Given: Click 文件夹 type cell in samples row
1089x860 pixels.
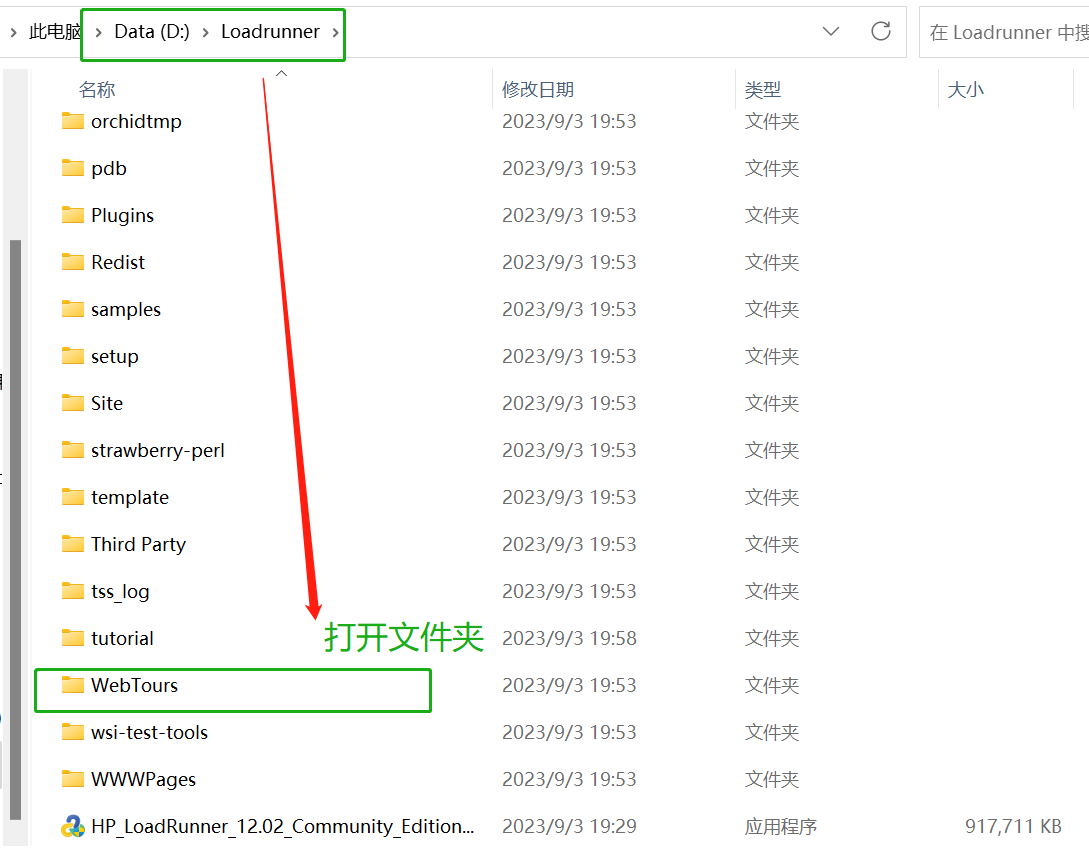Looking at the screenshot, I should (x=772, y=309).
